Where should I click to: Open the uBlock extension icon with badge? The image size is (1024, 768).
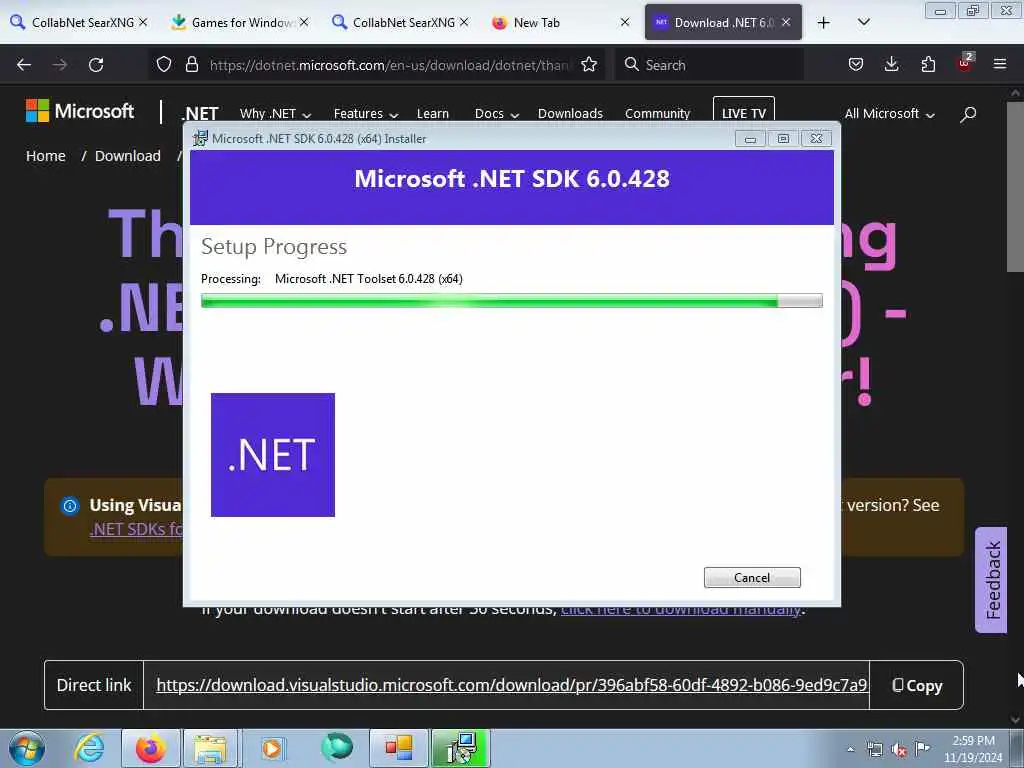(965, 63)
